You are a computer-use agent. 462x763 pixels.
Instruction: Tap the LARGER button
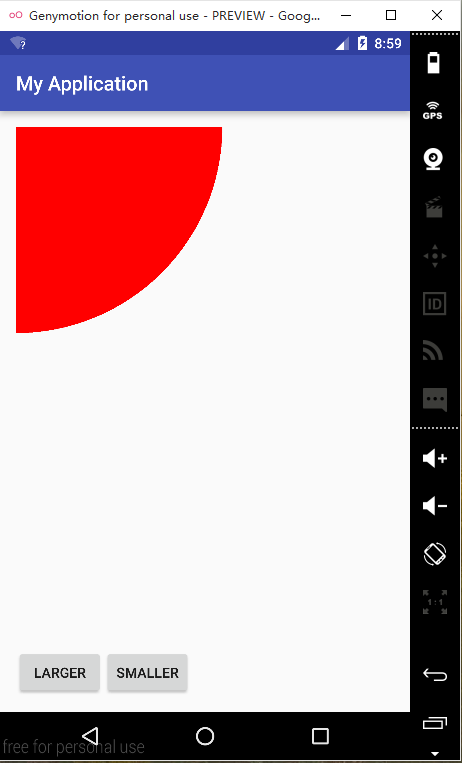pyautogui.click(x=60, y=672)
